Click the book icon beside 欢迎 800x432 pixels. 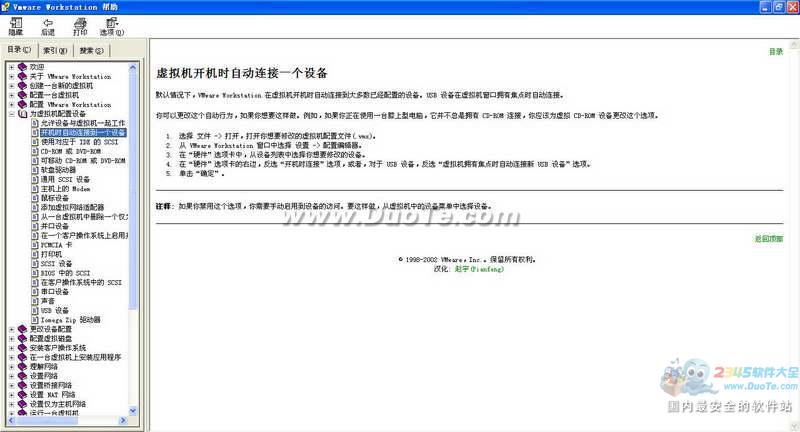pos(22,67)
